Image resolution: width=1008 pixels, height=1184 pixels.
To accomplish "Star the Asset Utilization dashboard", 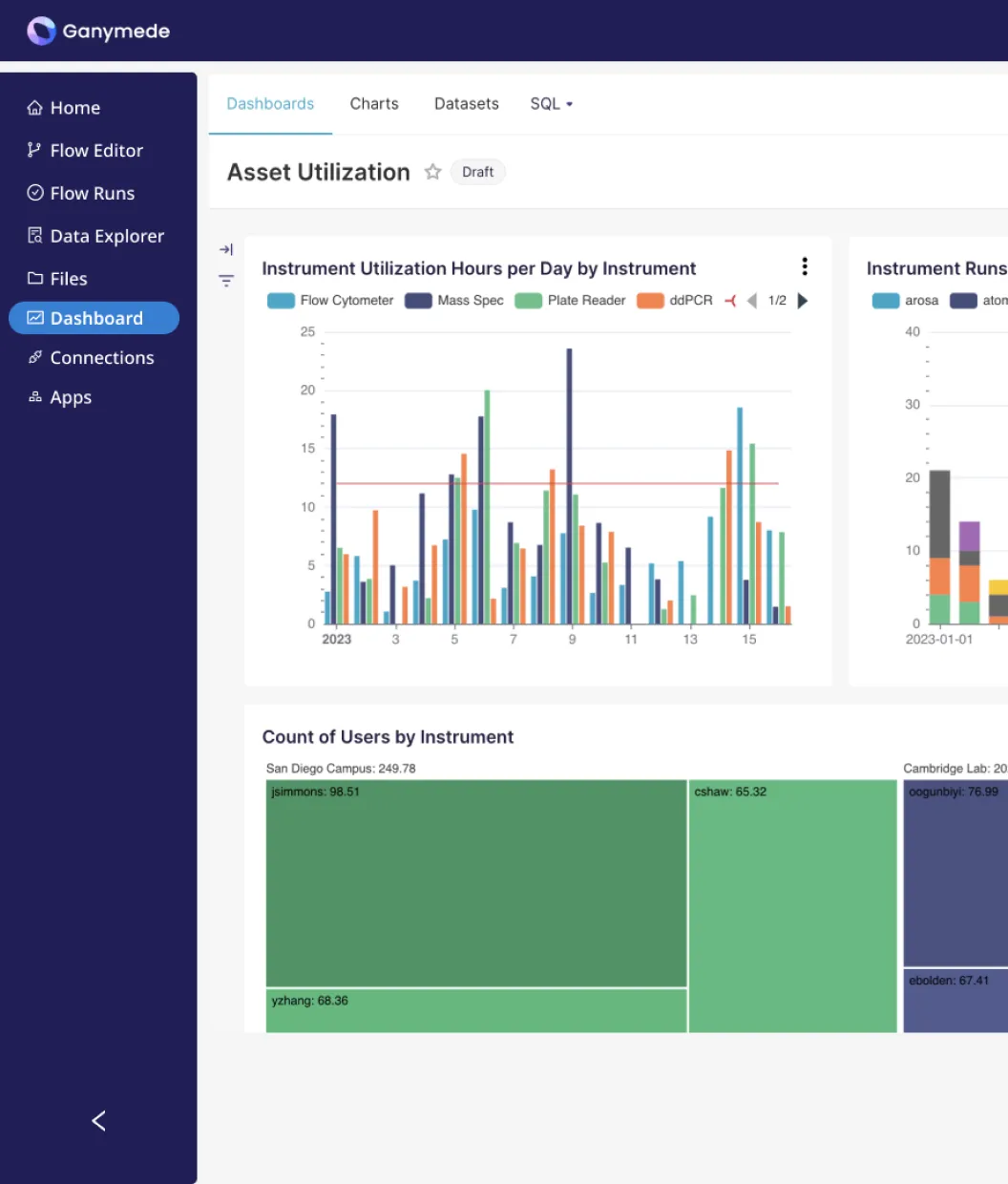I will [x=432, y=172].
